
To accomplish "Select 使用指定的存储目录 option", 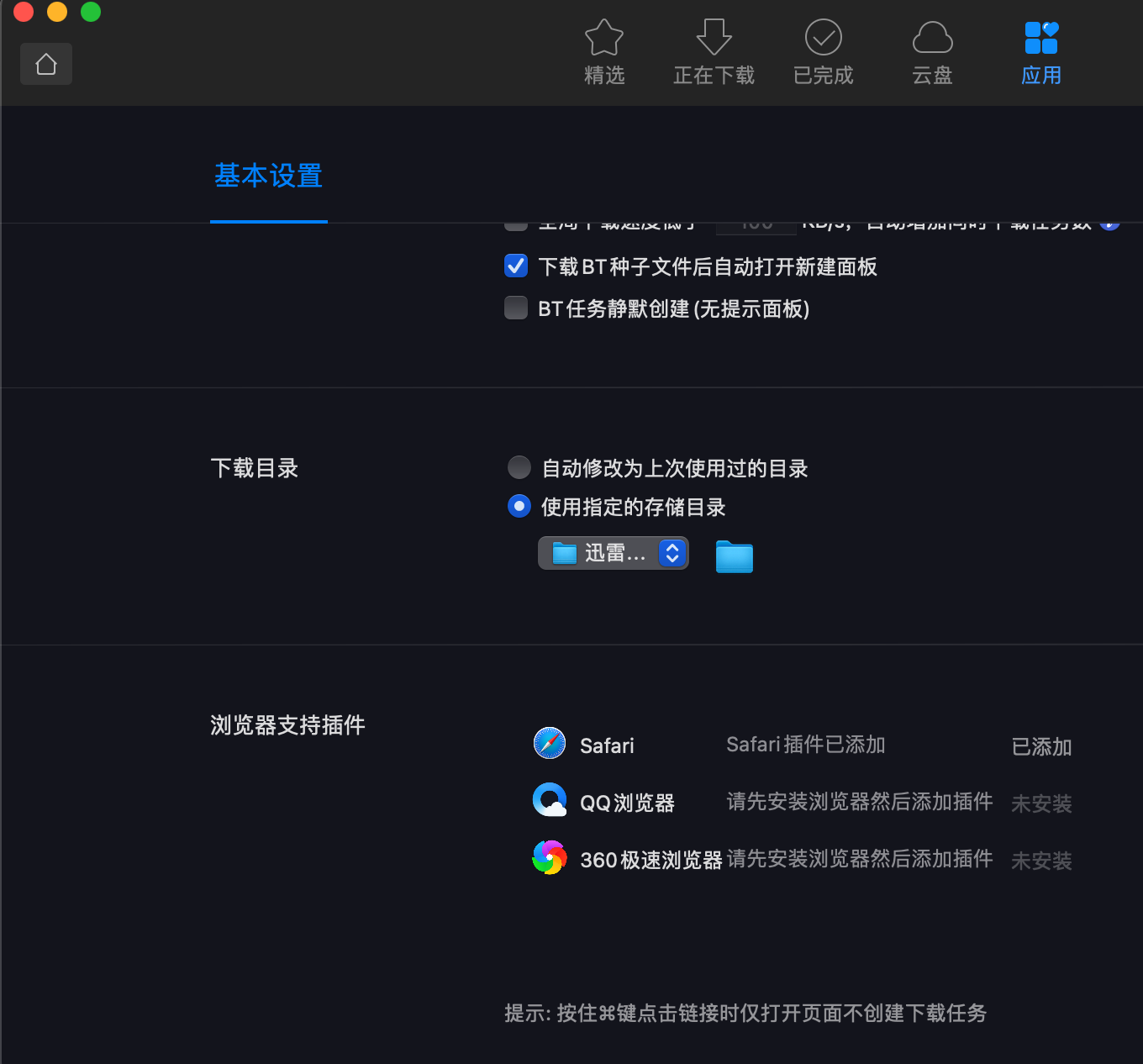I will [519, 507].
